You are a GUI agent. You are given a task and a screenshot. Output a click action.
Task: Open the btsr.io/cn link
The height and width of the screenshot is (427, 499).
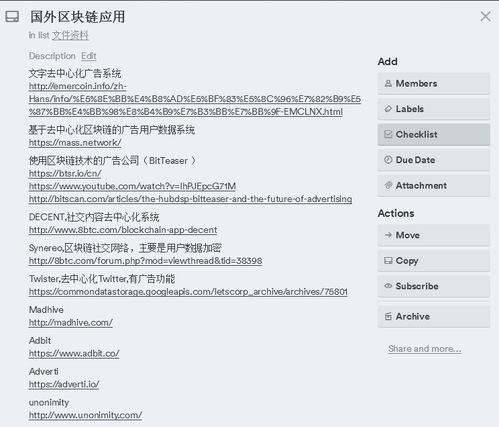[x=65, y=173]
